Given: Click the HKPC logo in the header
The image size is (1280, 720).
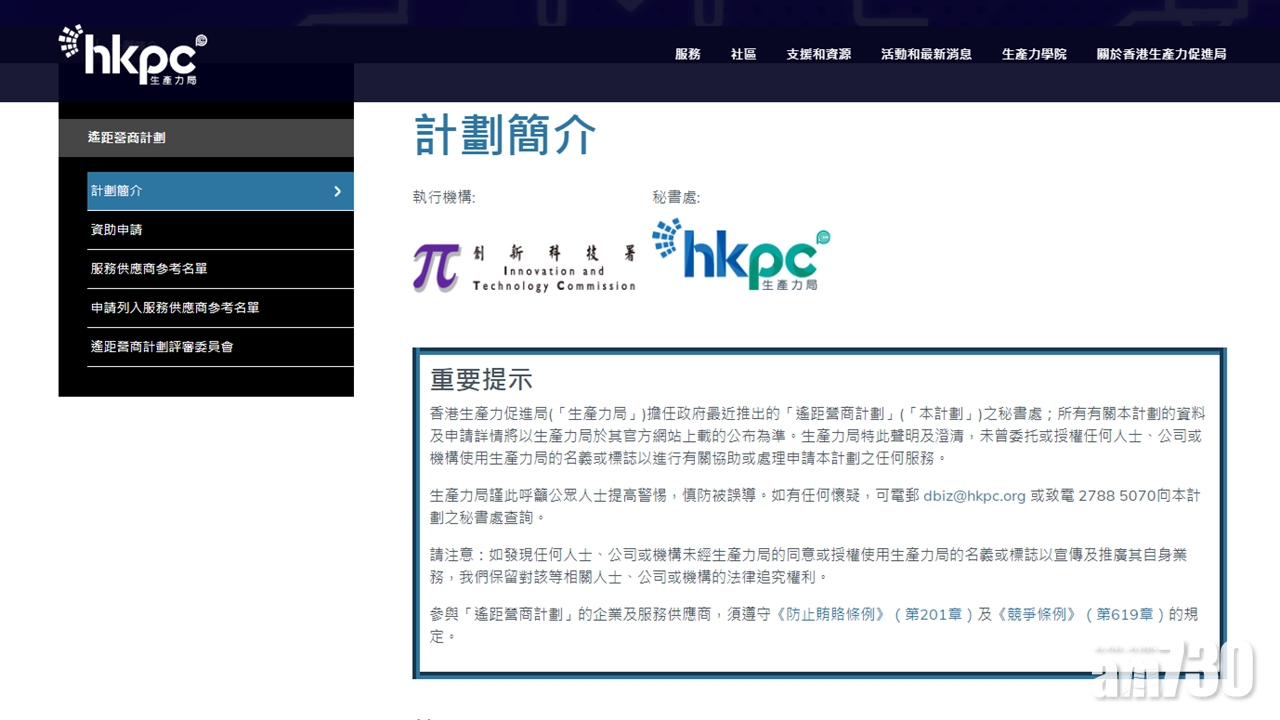Looking at the screenshot, I should pos(133,55).
